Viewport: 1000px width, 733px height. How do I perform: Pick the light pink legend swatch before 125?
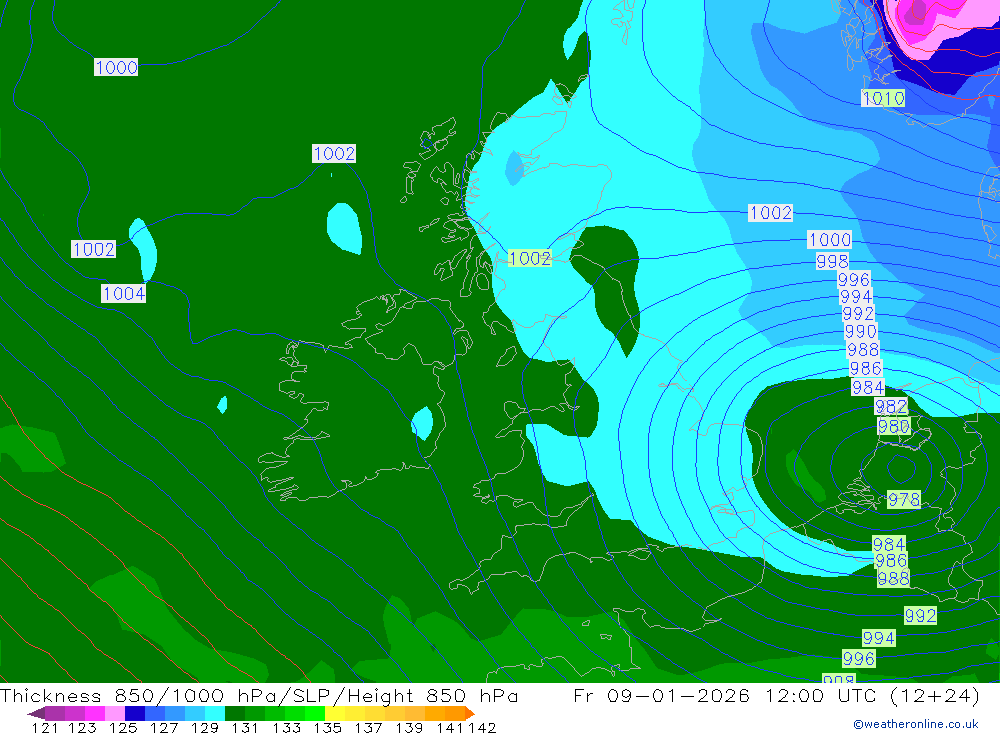(x=115, y=713)
